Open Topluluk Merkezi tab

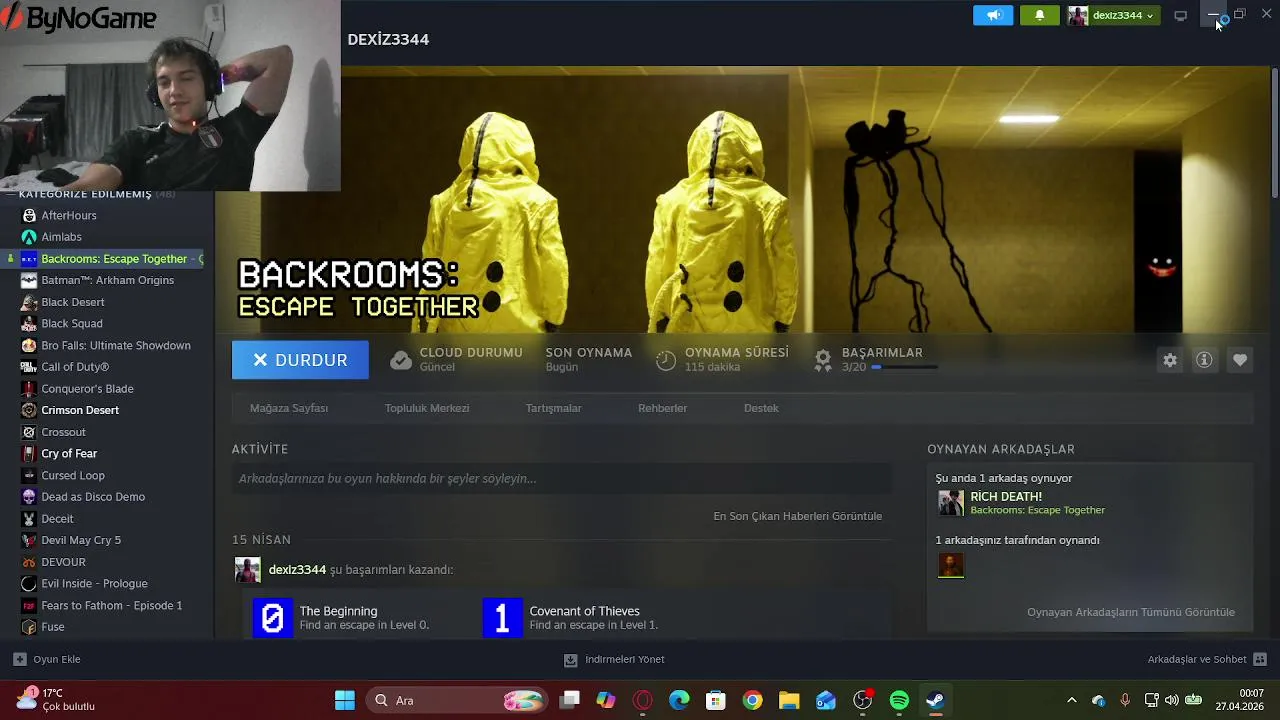click(x=427, y=408)
